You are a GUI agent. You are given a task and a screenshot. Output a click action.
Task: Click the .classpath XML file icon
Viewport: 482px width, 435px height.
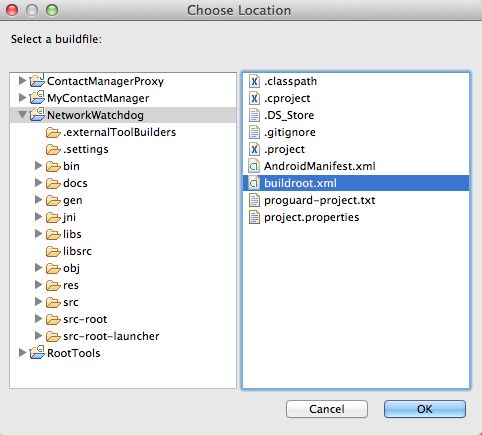254,81
